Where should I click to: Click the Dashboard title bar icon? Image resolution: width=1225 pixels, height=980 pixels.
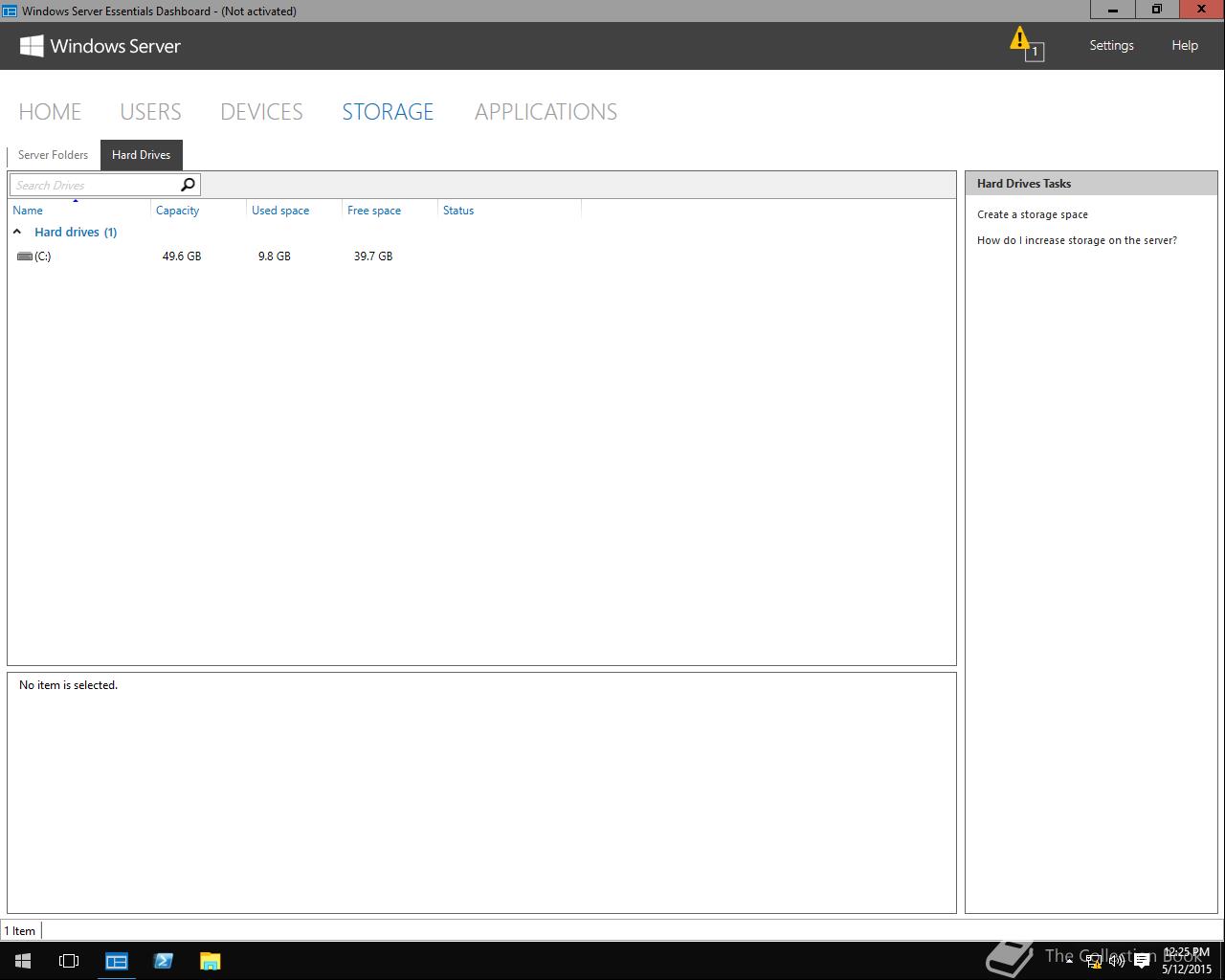(10, 11)
